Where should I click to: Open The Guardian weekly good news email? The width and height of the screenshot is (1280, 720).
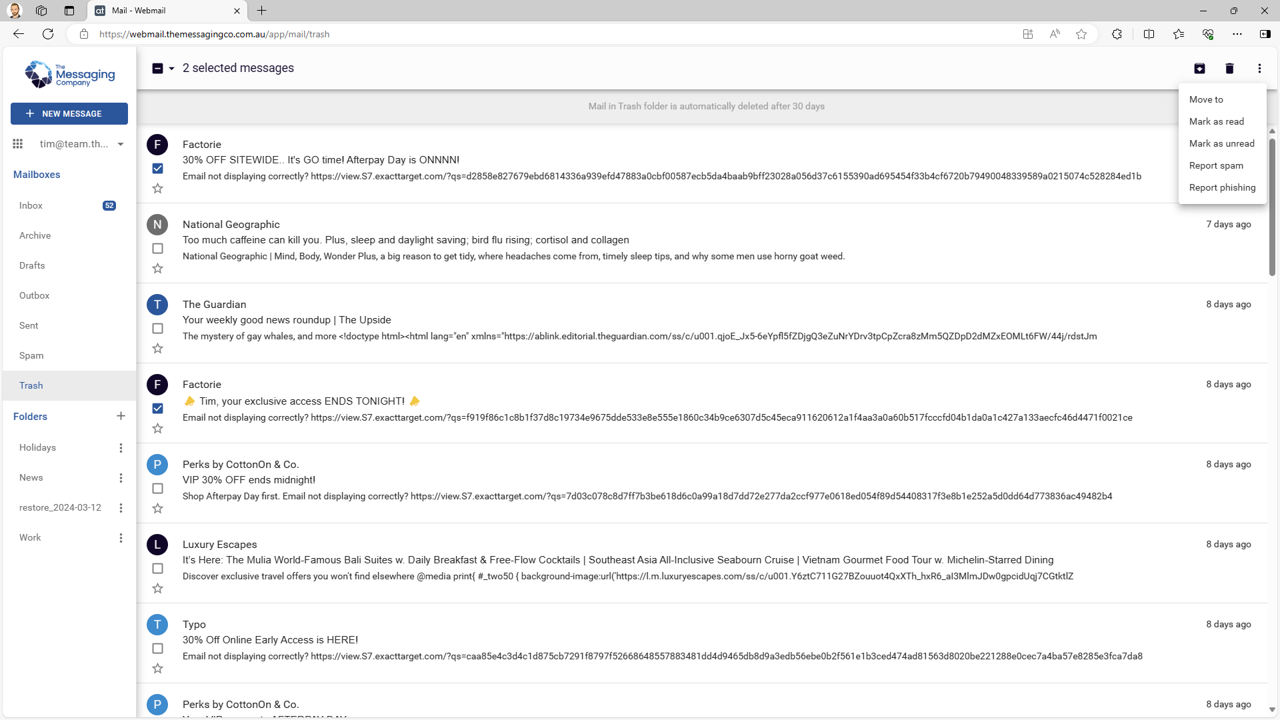coord(700,323)
